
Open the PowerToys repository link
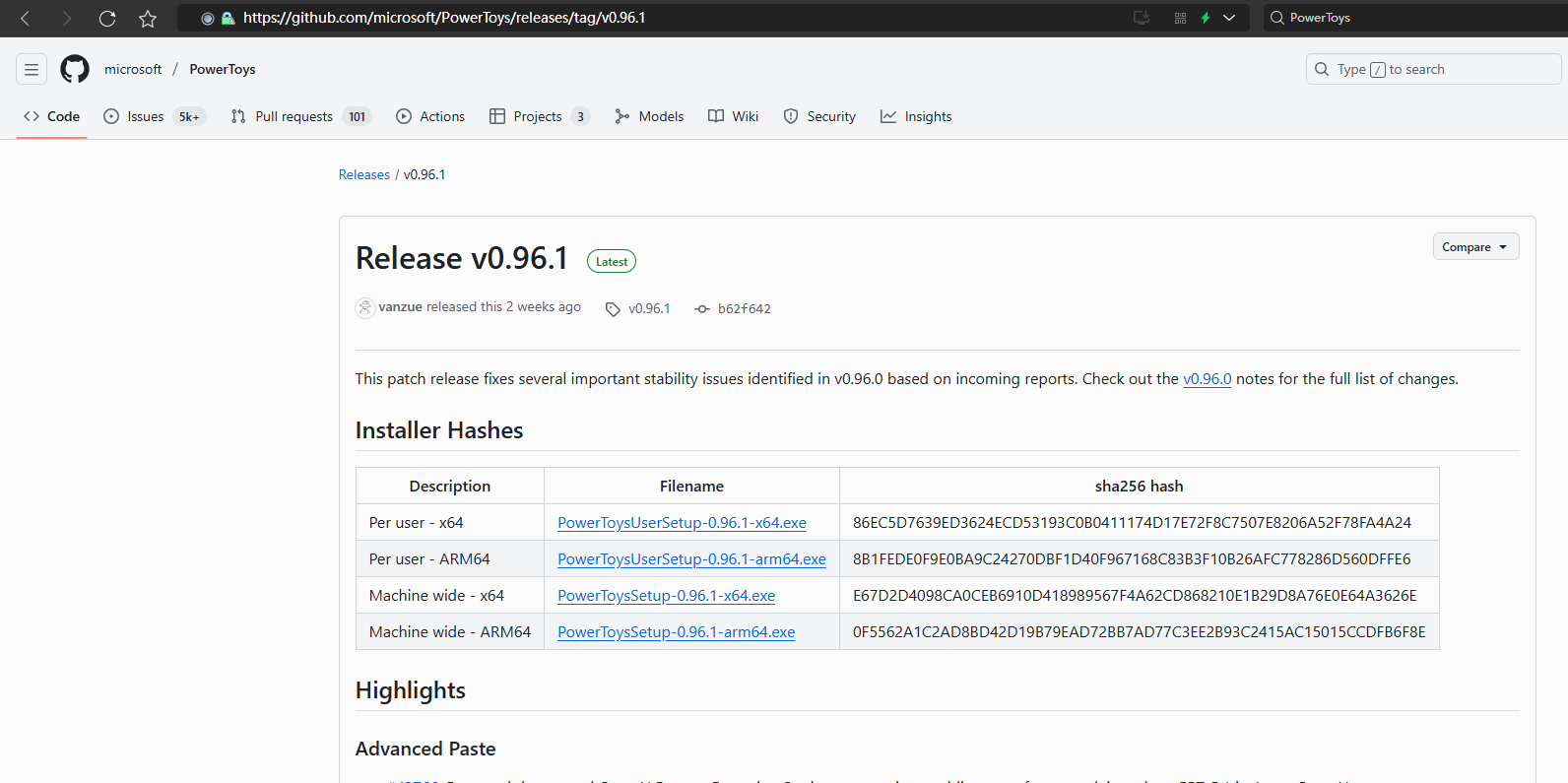(223, 69)
